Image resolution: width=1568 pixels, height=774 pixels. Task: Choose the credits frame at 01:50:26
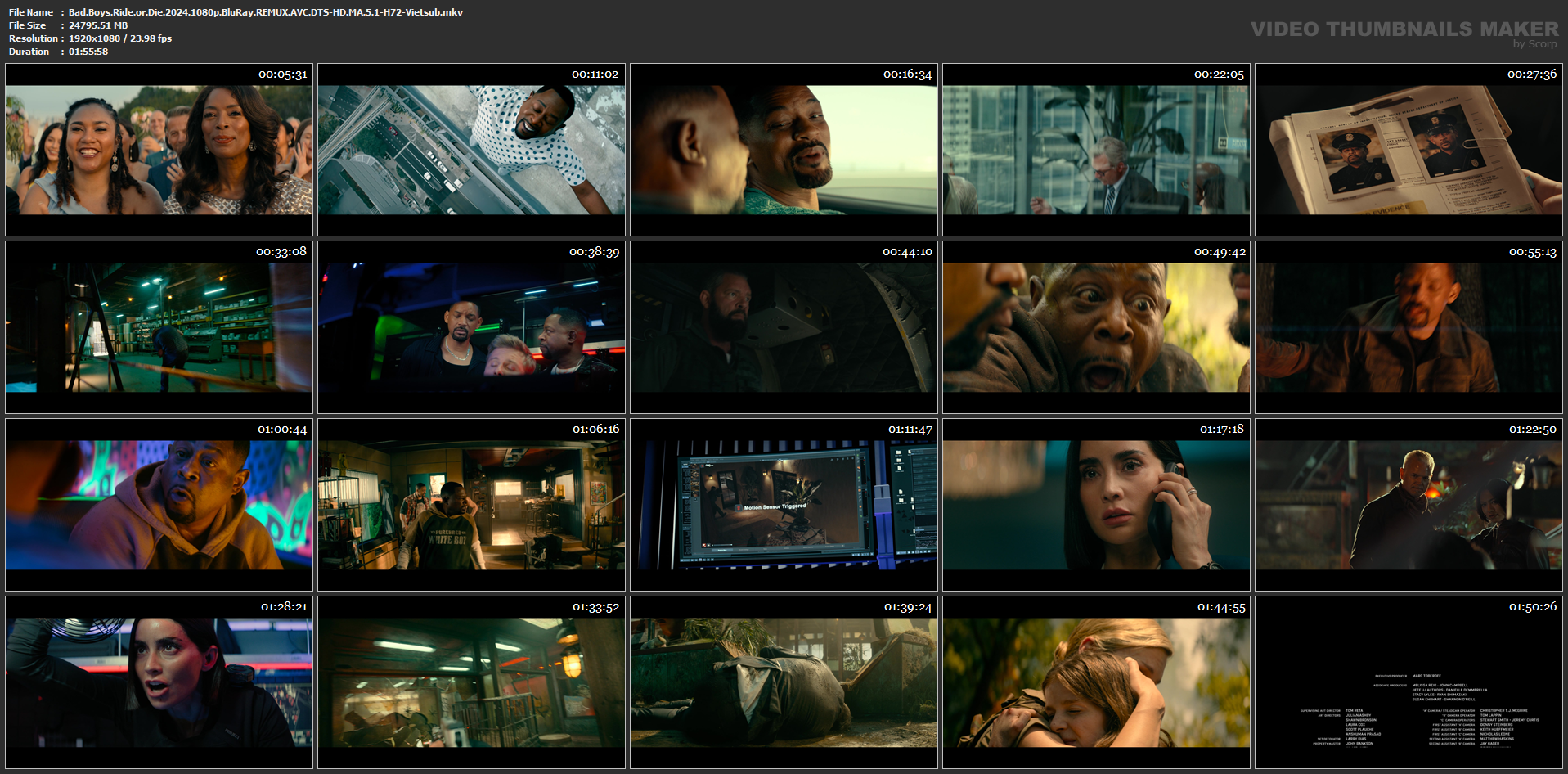(x=1409, y=682)
